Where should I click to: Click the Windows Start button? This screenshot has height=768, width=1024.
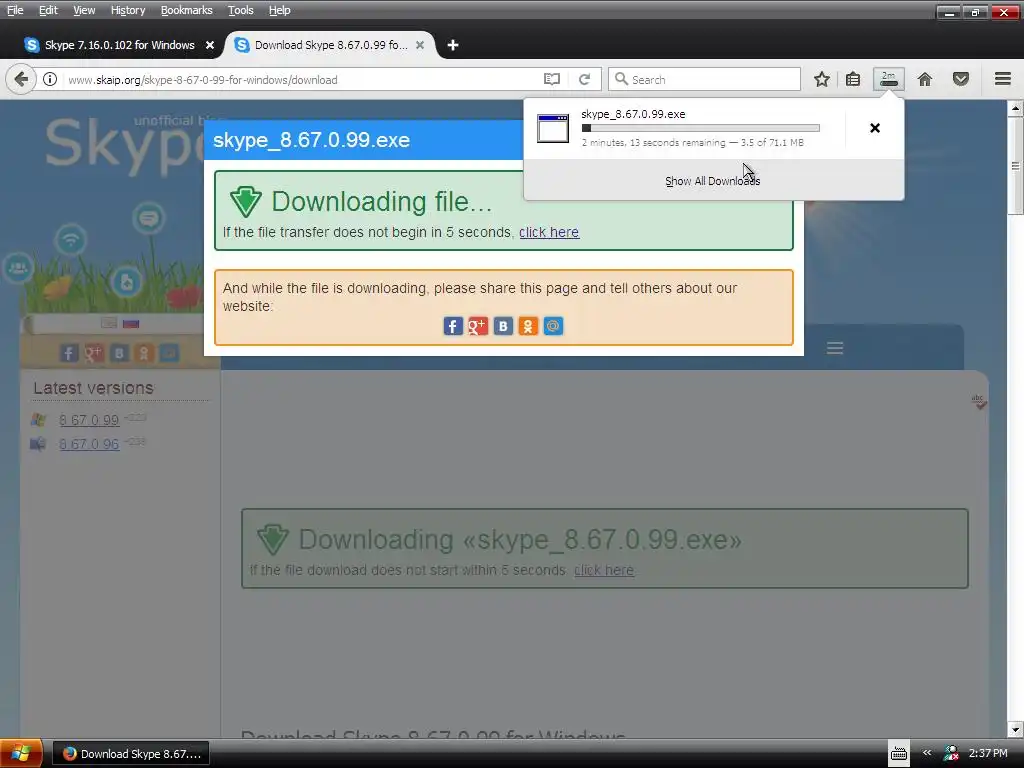point(21,753)
